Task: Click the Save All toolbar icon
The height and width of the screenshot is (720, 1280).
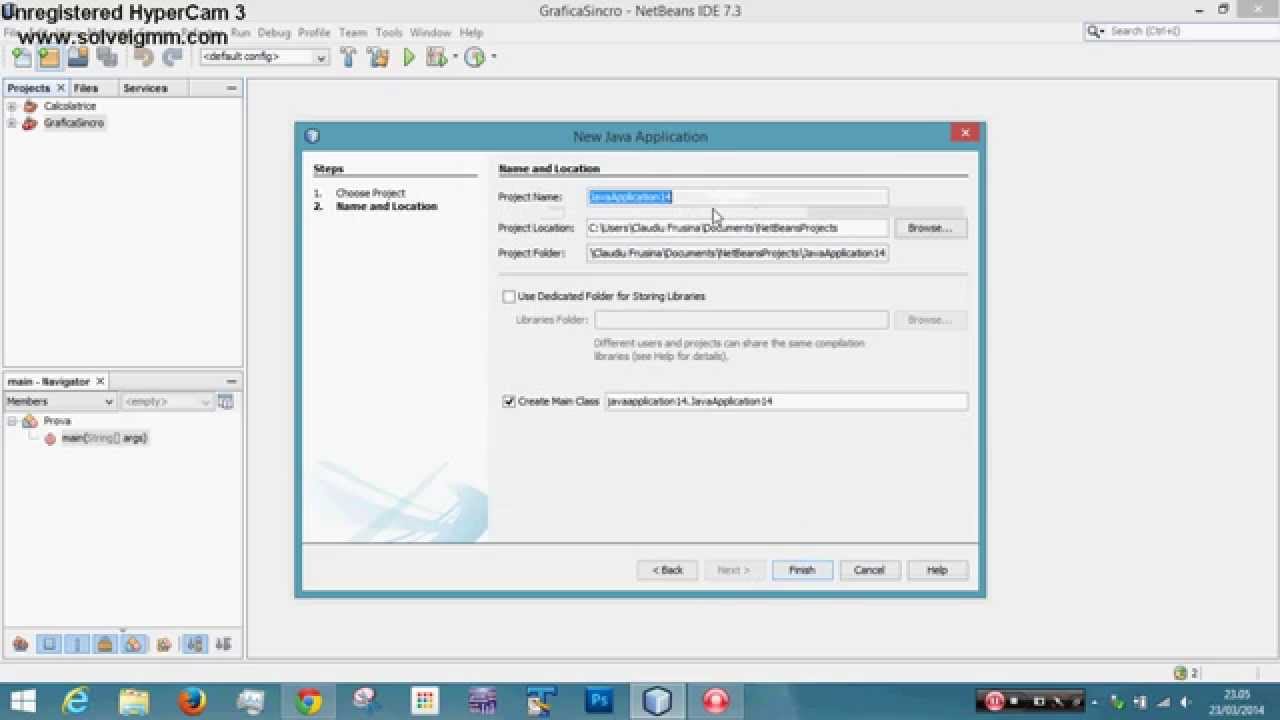Action: 106,57
